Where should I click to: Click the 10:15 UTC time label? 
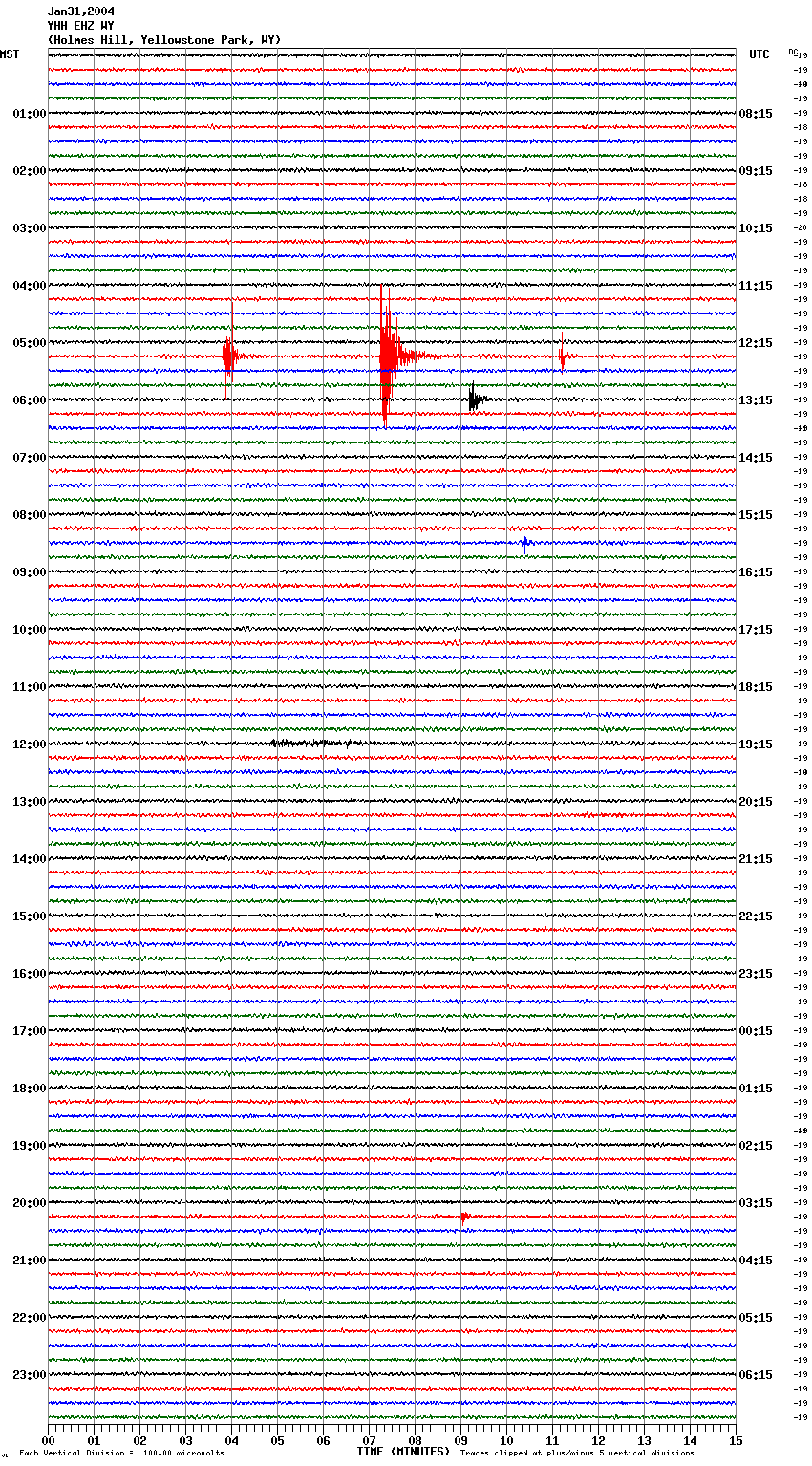[x=756, y=228]
